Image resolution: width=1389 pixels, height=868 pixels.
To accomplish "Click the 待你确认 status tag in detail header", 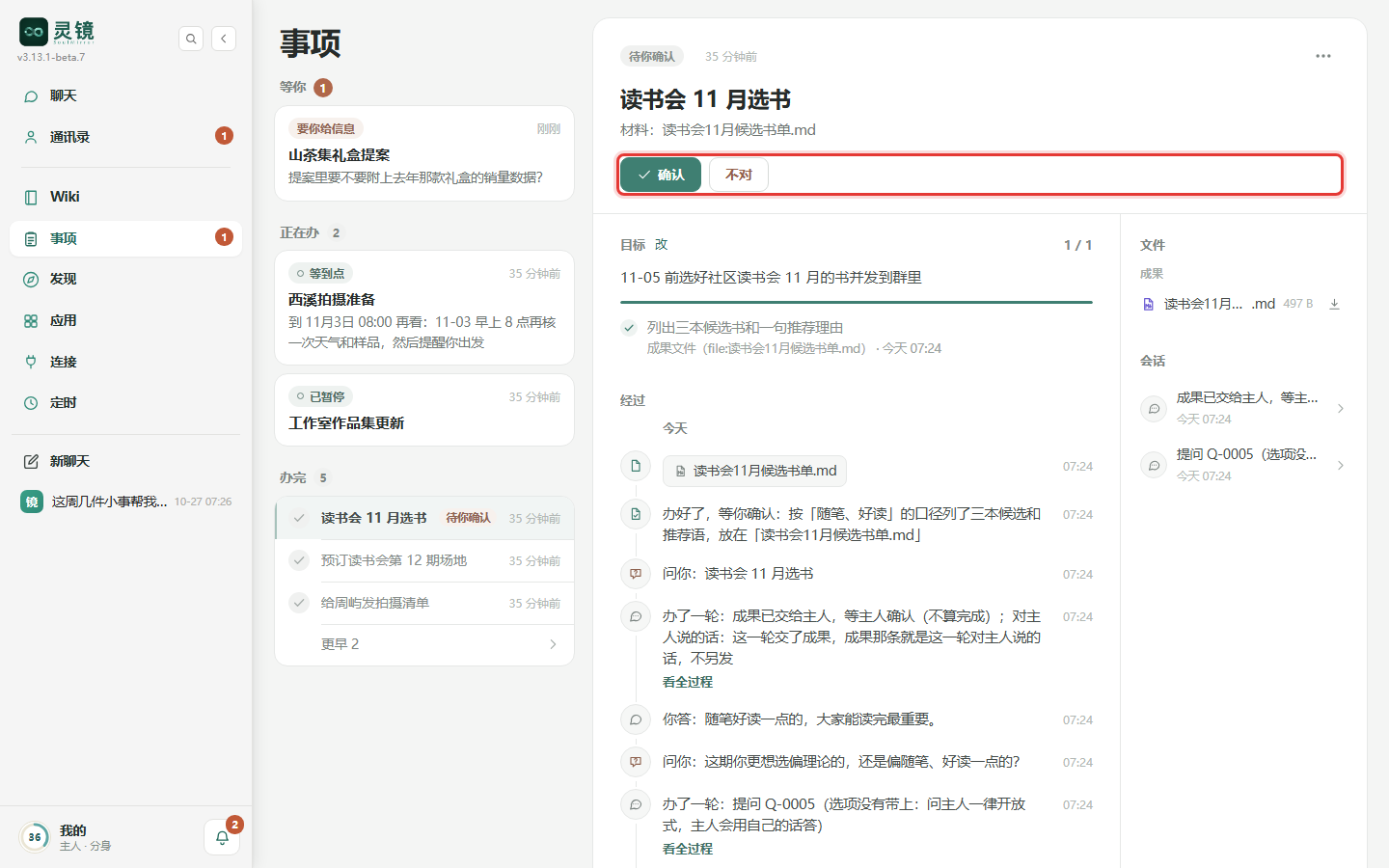I will (x=652, y=56).
